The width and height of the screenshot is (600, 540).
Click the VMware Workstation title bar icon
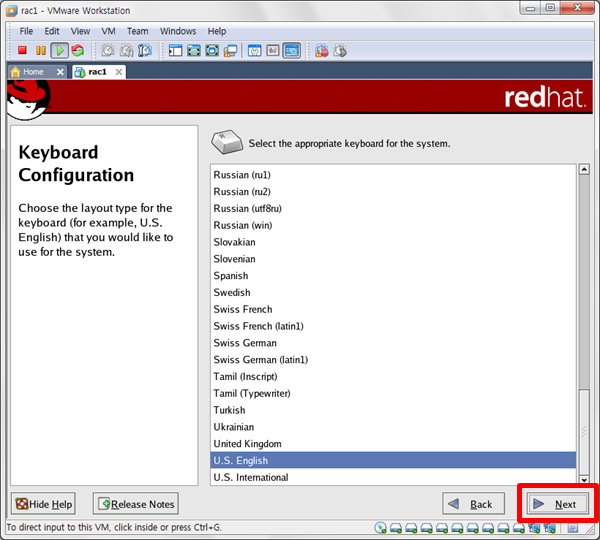pyautogui.click(x=11, y=11)
